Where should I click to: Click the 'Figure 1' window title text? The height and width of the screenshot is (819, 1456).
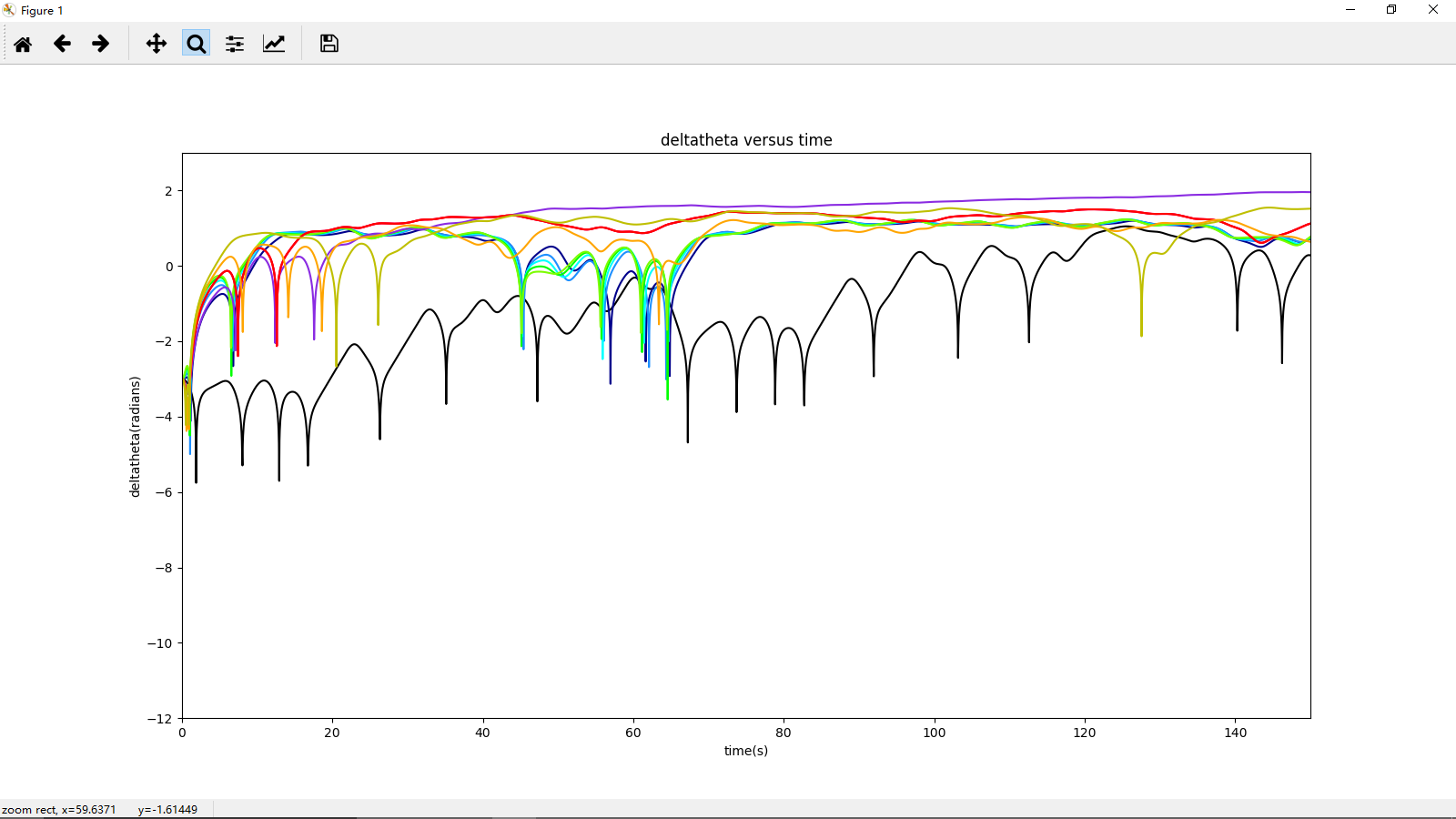coord(42,11)
